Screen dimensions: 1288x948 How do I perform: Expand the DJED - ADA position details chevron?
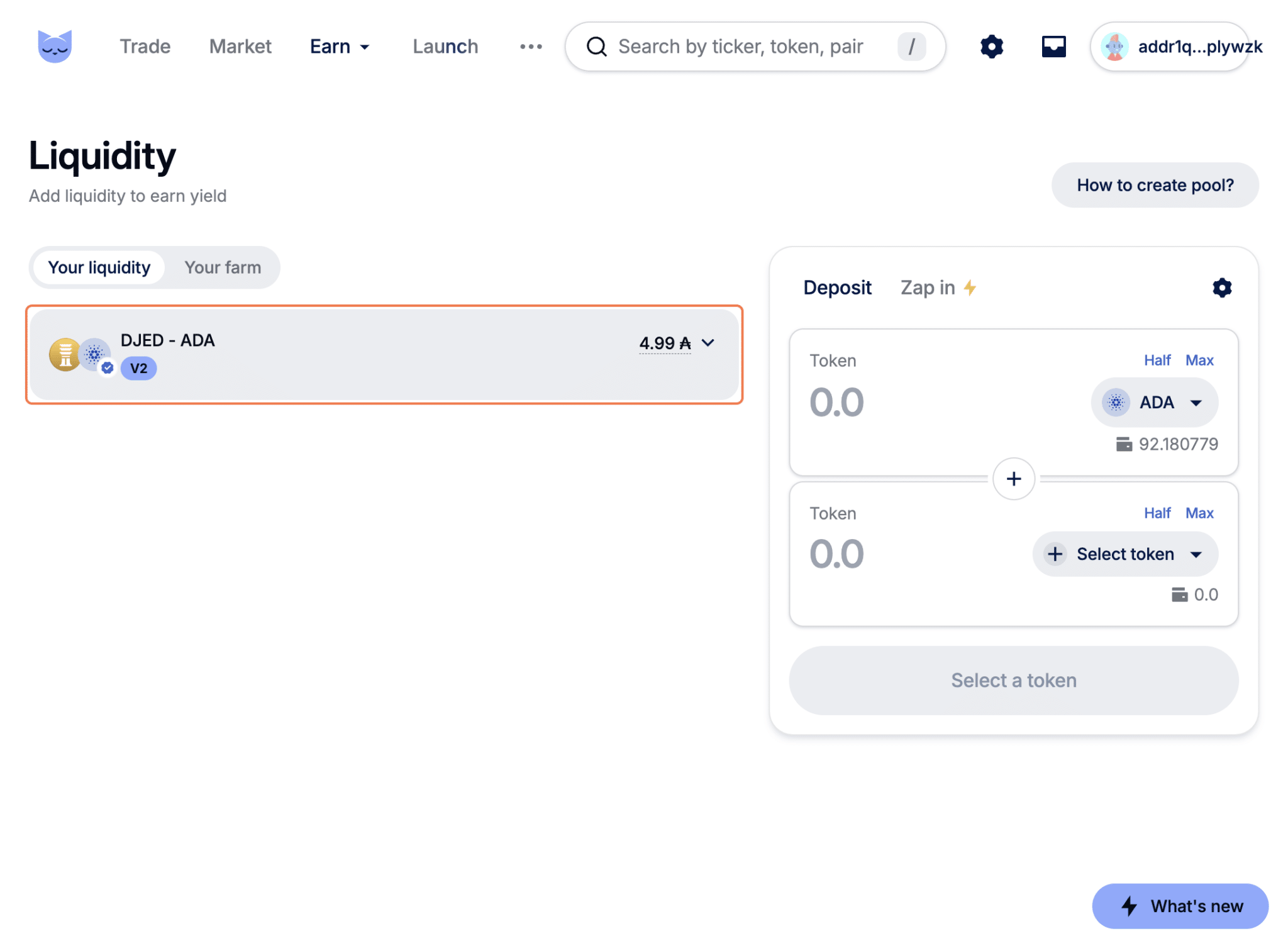[x=709, y=343]
